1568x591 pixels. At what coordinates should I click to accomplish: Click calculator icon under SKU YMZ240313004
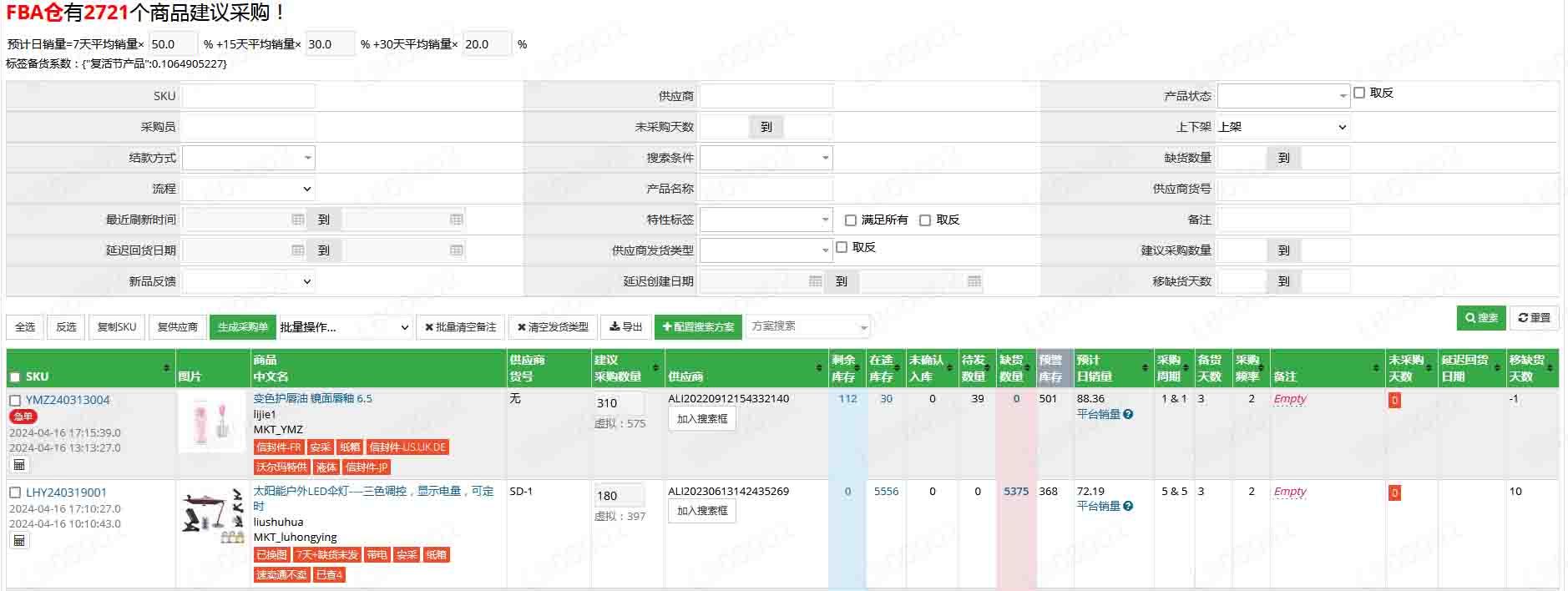19,465
